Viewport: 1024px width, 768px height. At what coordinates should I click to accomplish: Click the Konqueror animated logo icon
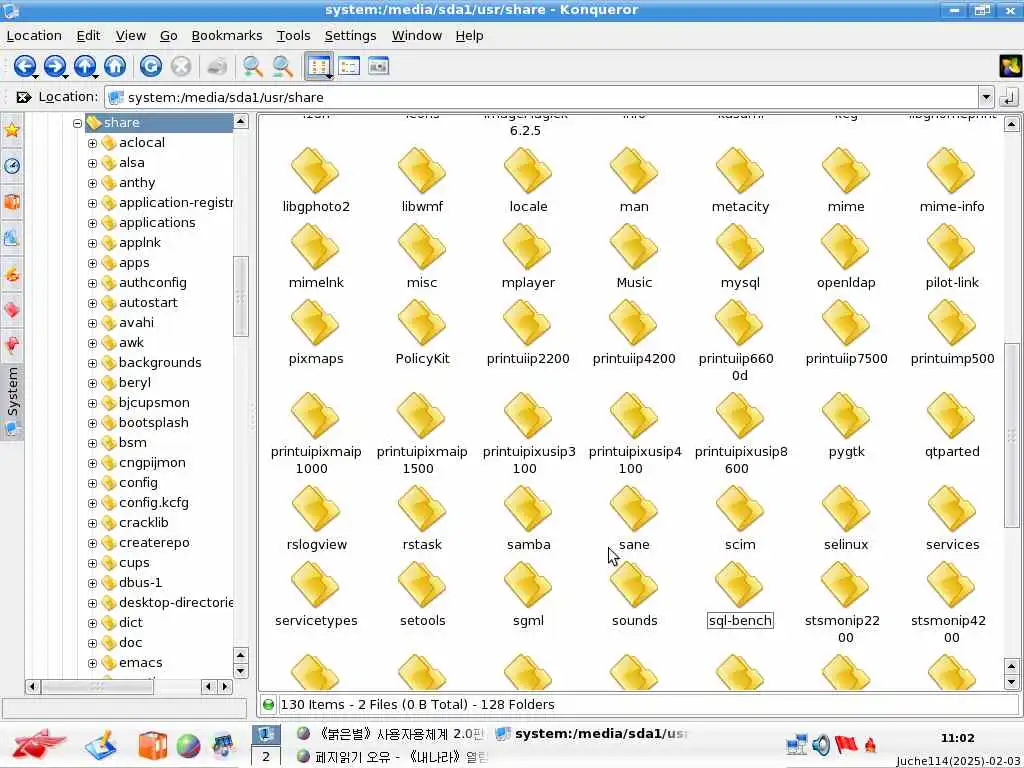(x=1010, y=66)
